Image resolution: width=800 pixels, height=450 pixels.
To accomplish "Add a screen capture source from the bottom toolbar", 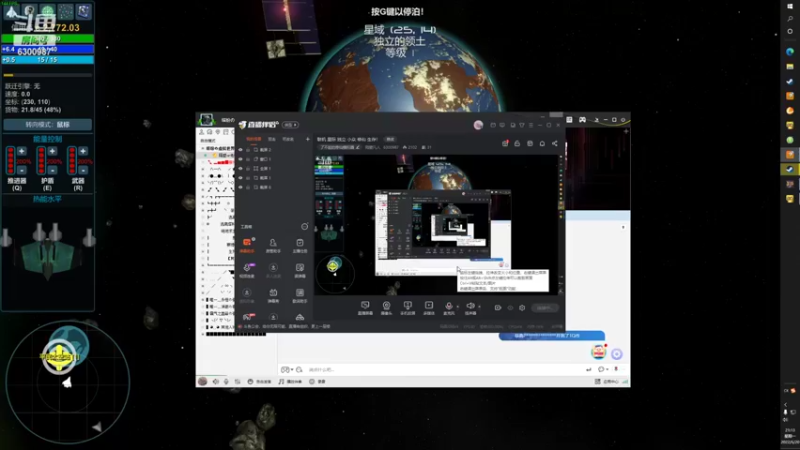I will tap(365, 308).
